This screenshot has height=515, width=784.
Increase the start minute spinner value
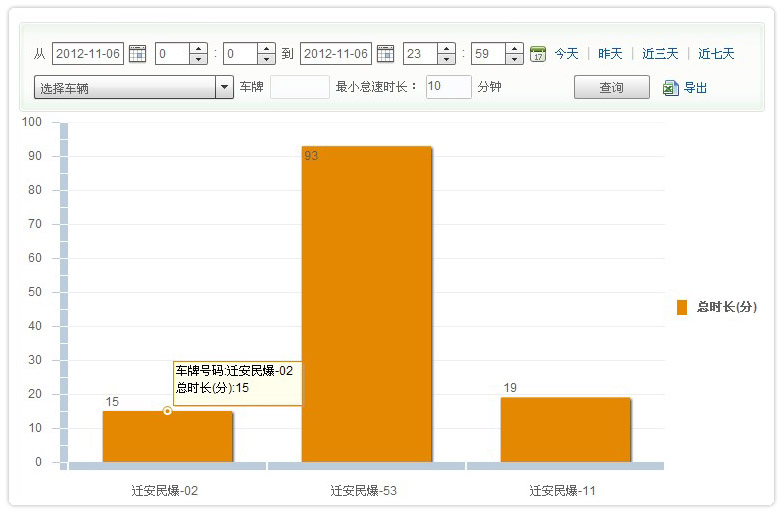coord(266,48)
